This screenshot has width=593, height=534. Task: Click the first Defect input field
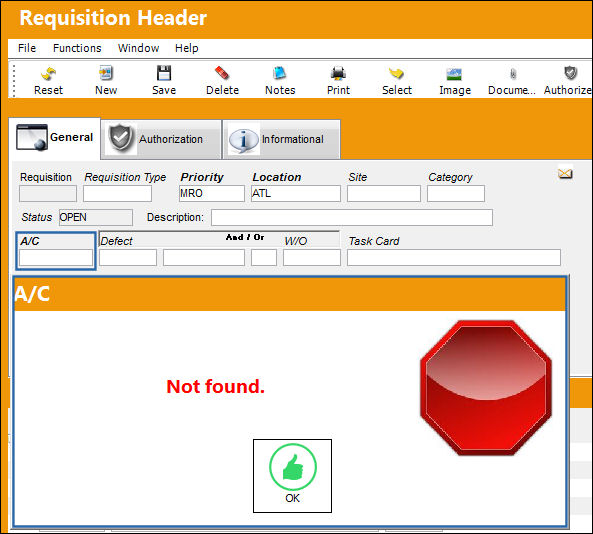coord(128,258)
